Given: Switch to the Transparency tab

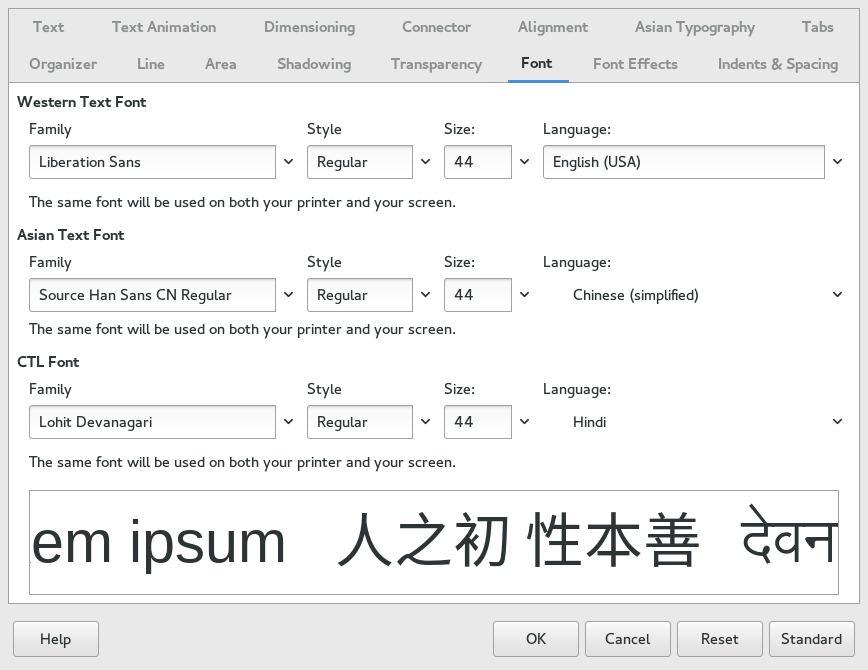Looking at the screenshot, I should tap(436, 64).
